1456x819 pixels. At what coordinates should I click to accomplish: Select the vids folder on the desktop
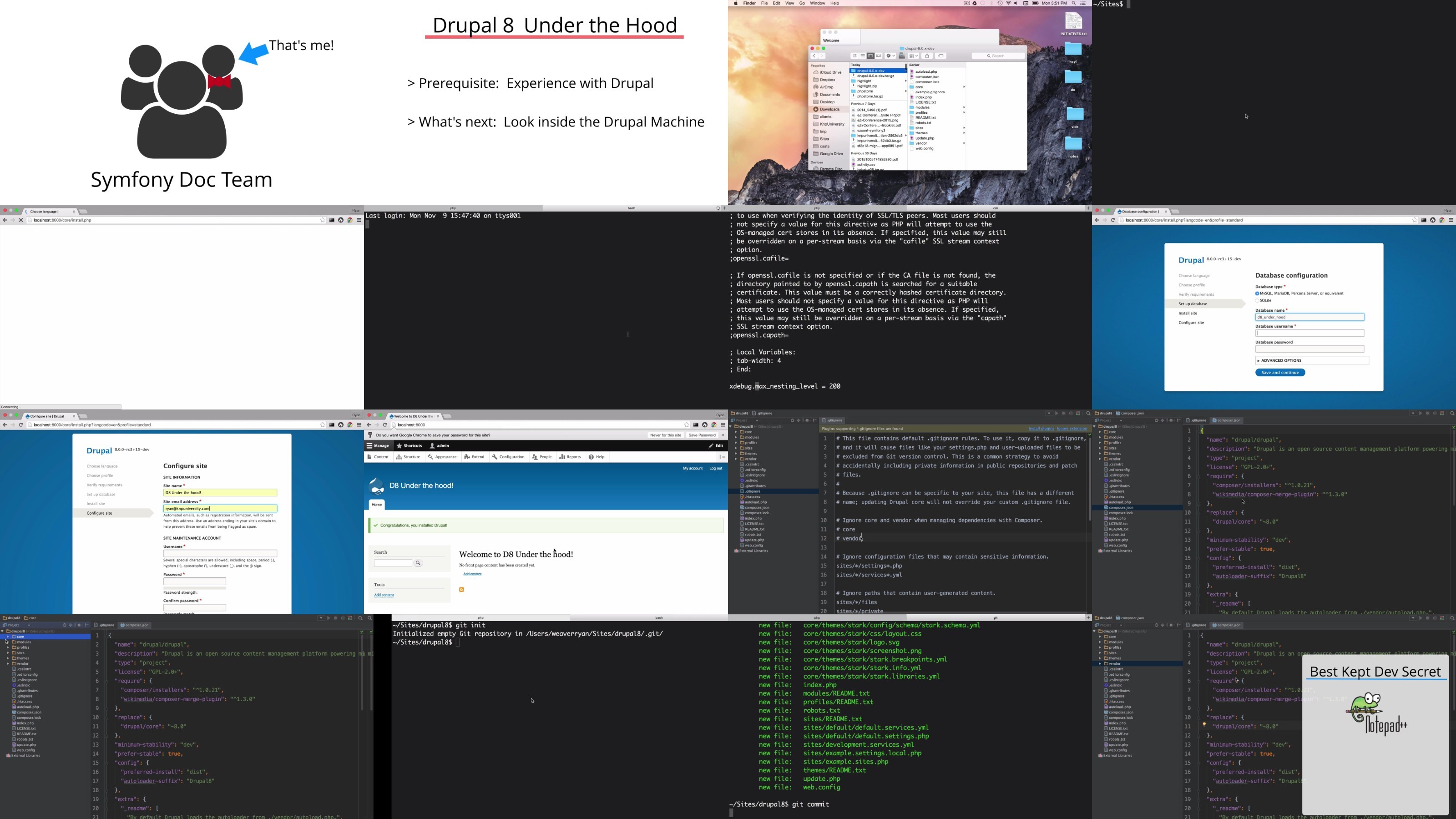[x=1074, y=117]
